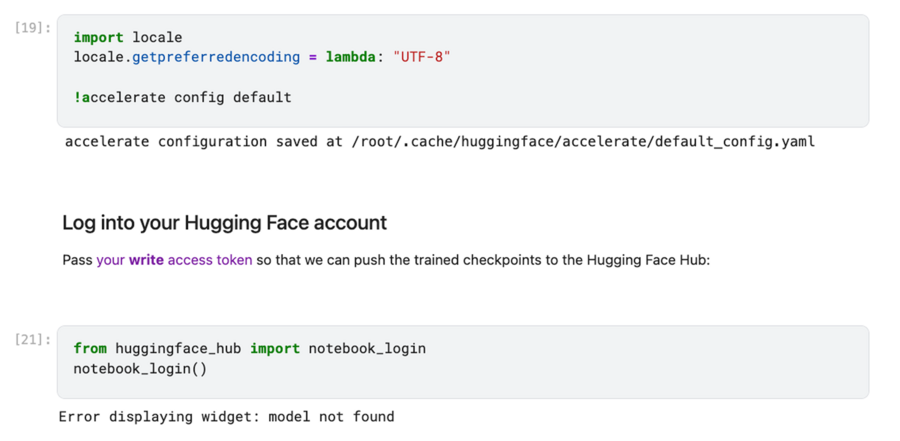Click the "UTF-8" string in the first cell

point(413,57)
